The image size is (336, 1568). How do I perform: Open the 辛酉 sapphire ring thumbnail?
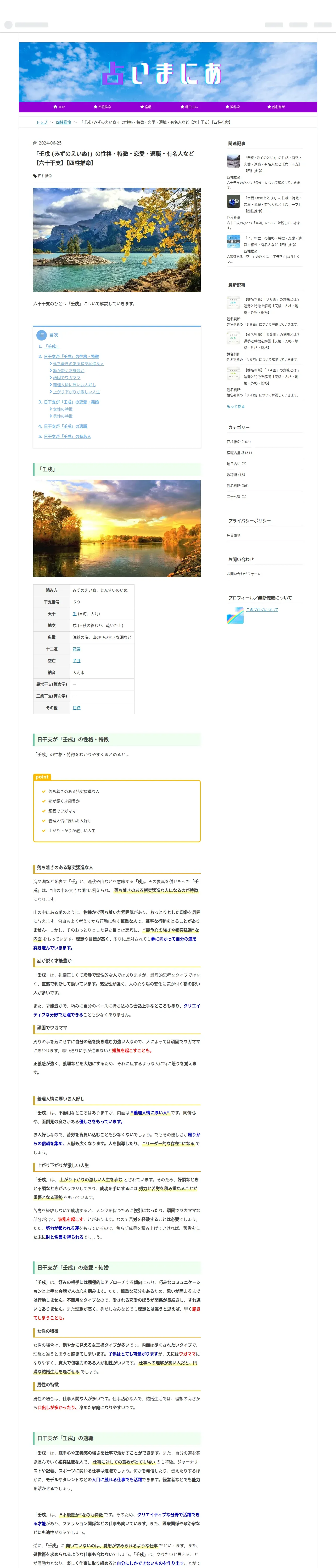pyautogui.click(x=234, y=201)
